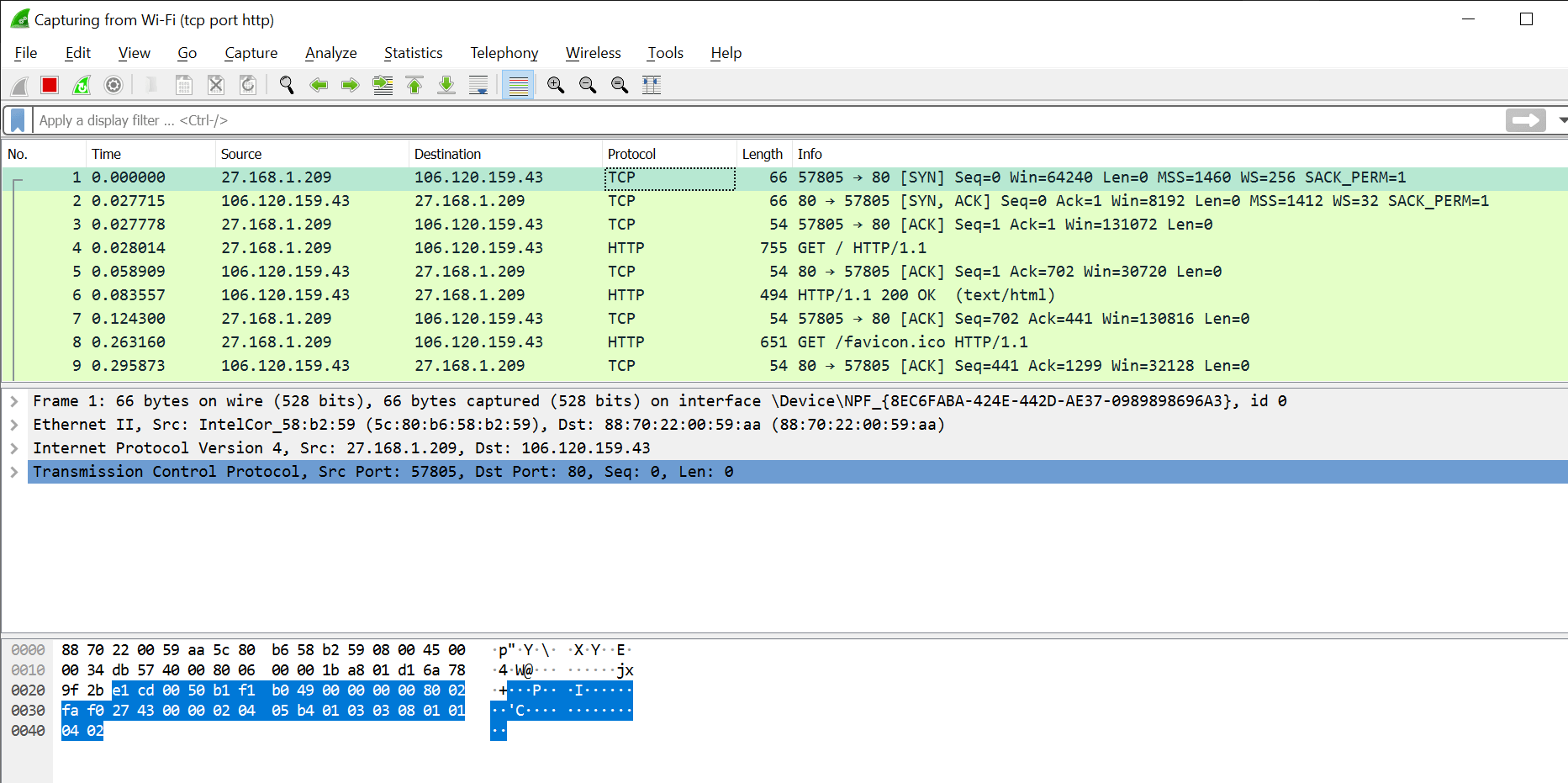Sort by Info column header
Viewport: 1568px width, 783px height.
pos(1180,154)
